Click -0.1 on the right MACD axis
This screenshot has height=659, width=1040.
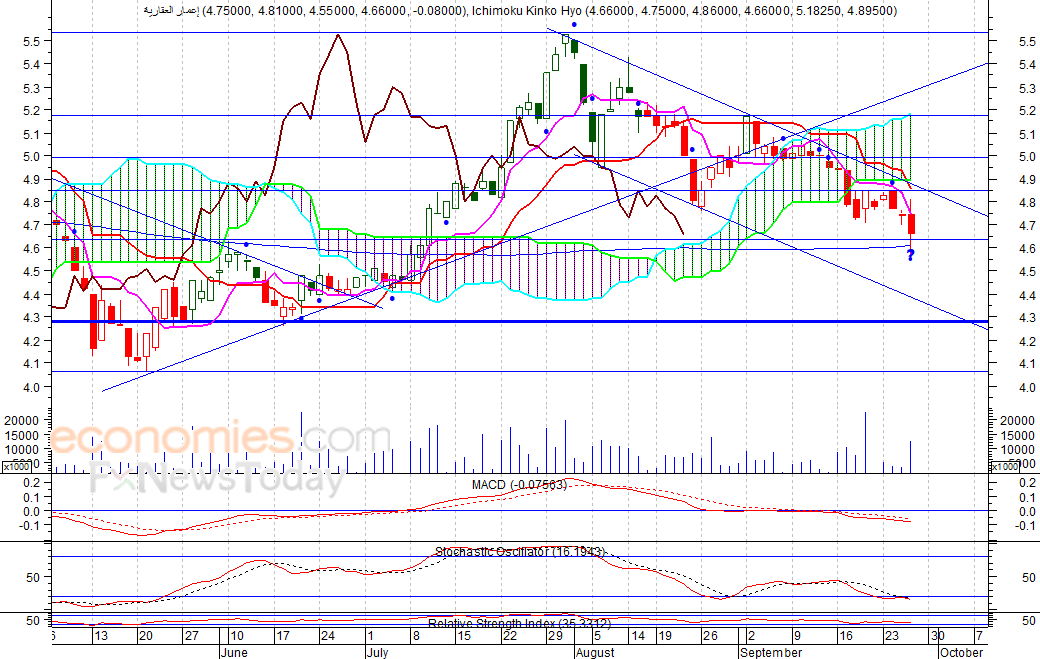[1025, 526]
